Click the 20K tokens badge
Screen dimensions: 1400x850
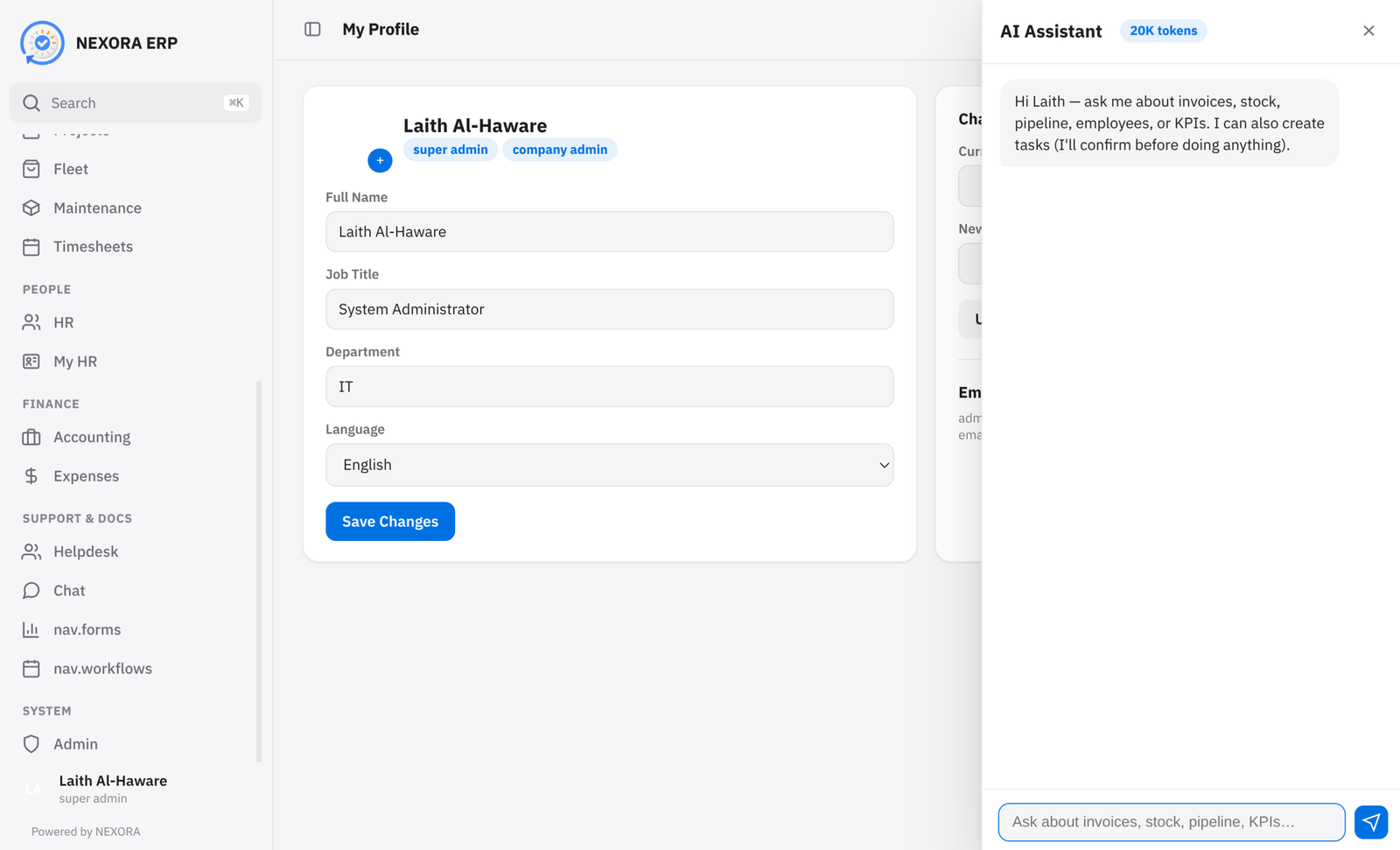[x=1164, y=31]
